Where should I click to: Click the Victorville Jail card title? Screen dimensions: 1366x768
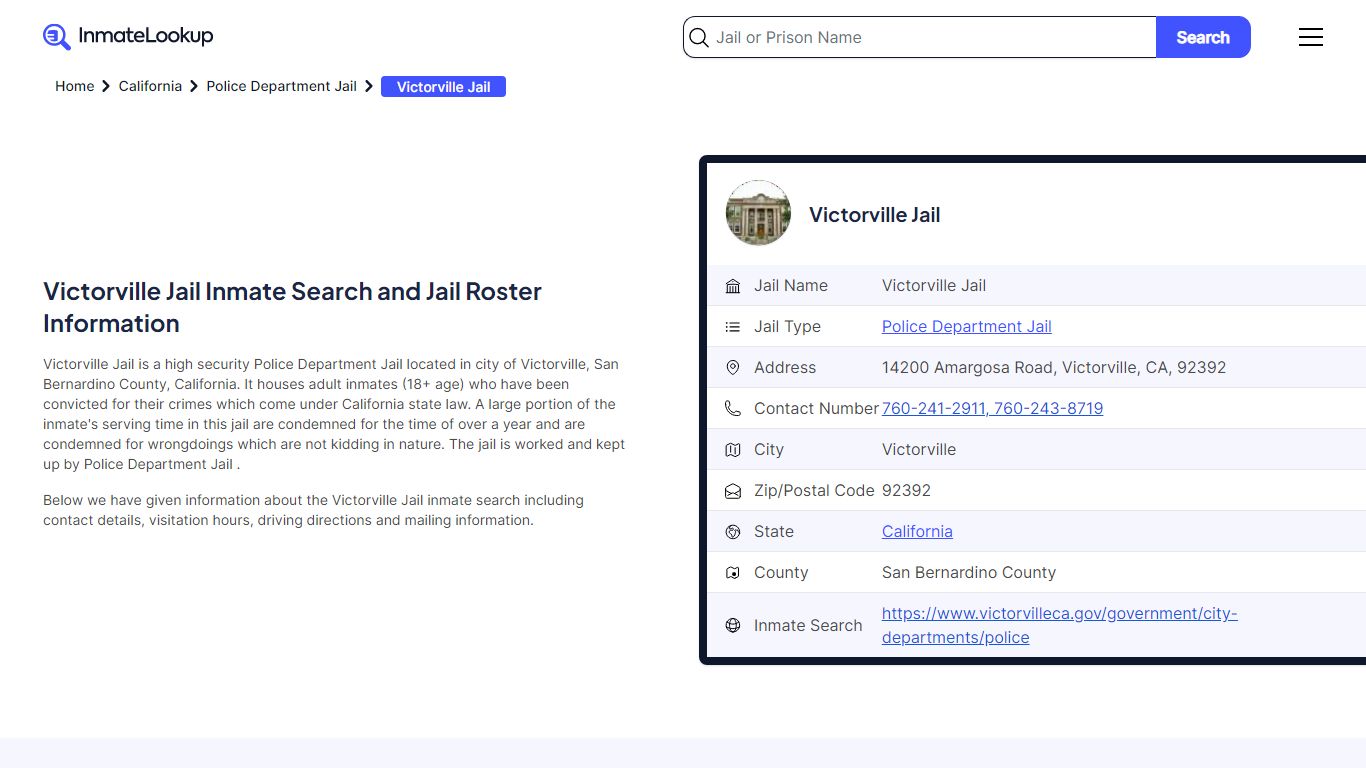click(x=874, y=215)
